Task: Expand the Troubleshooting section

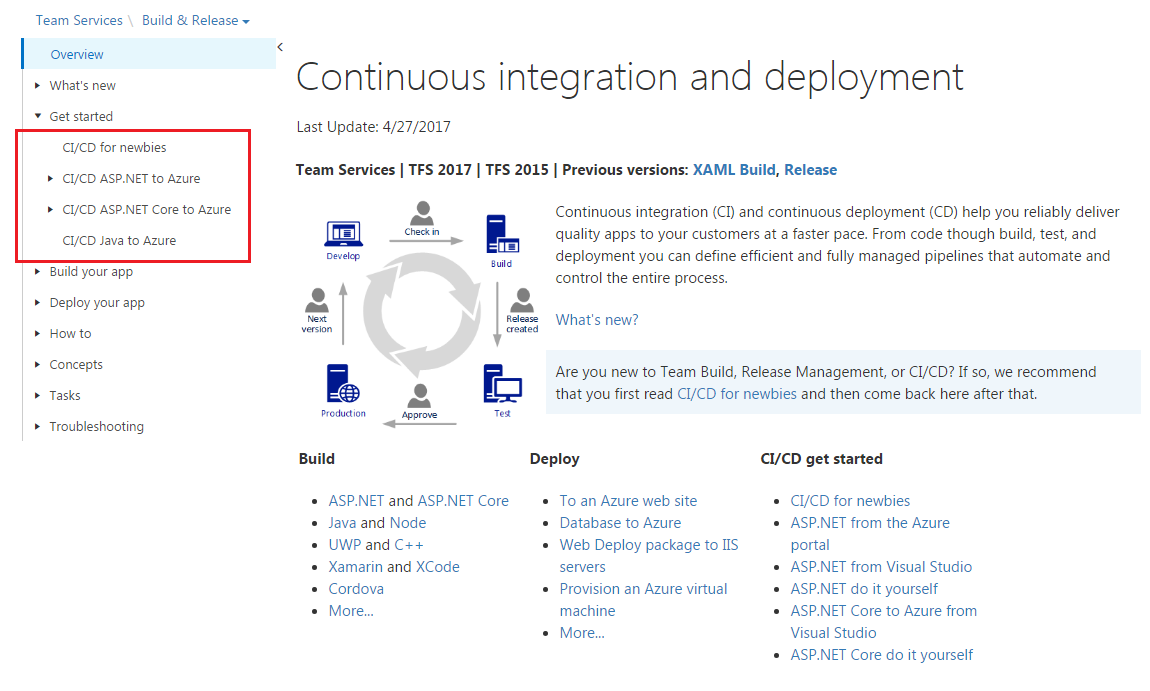Action: (x=38, y=426)
